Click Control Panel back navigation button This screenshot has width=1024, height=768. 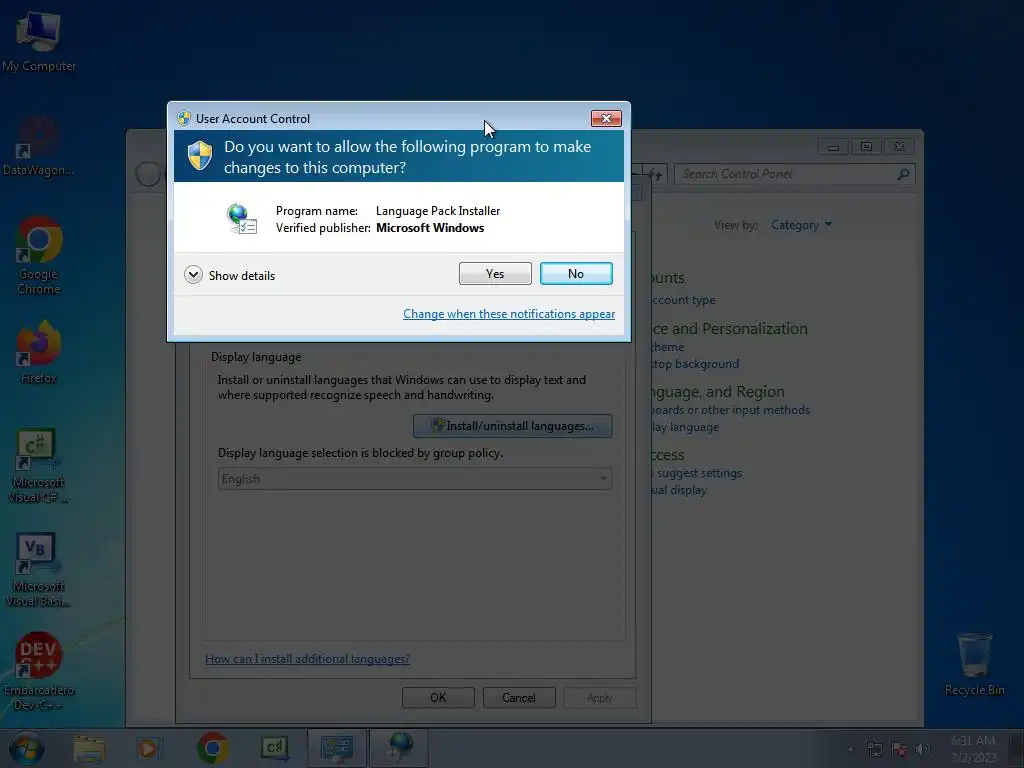[x=148, y=174]
